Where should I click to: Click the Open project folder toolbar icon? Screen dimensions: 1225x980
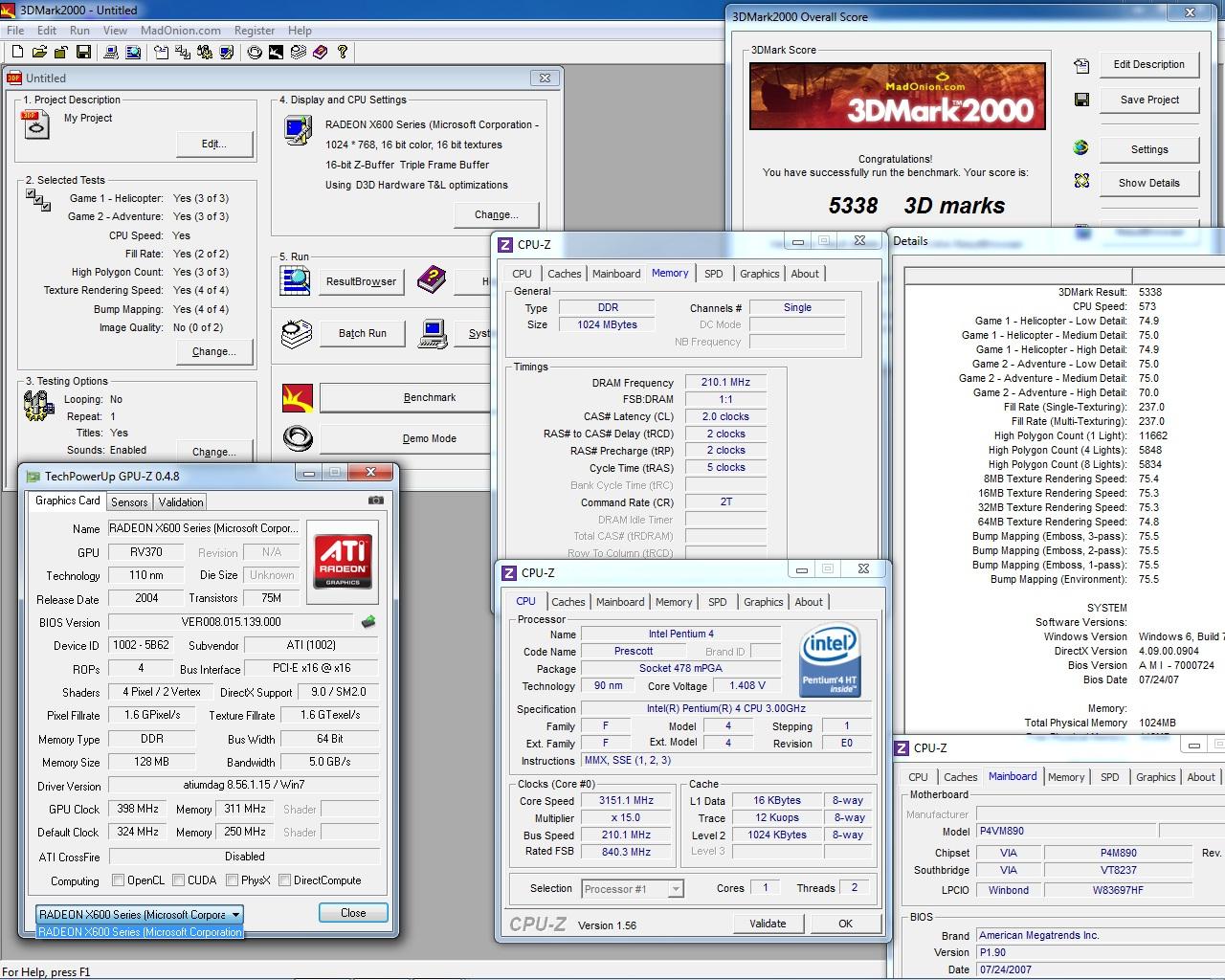click(x=39, y=52)
